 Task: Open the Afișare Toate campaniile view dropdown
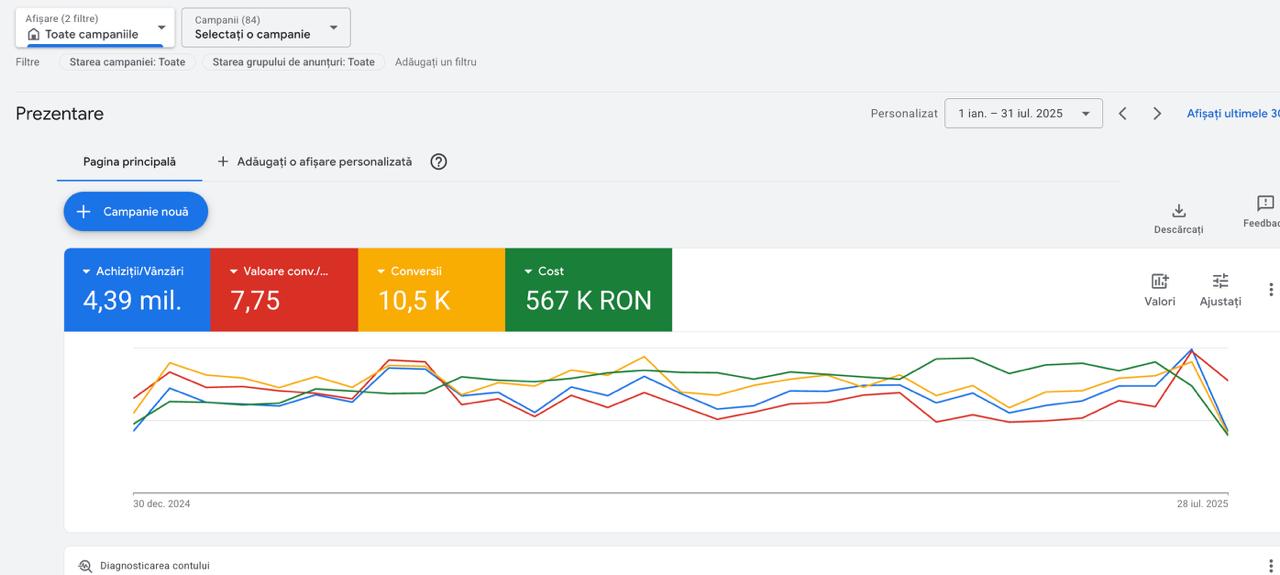(x=95, y=27)
